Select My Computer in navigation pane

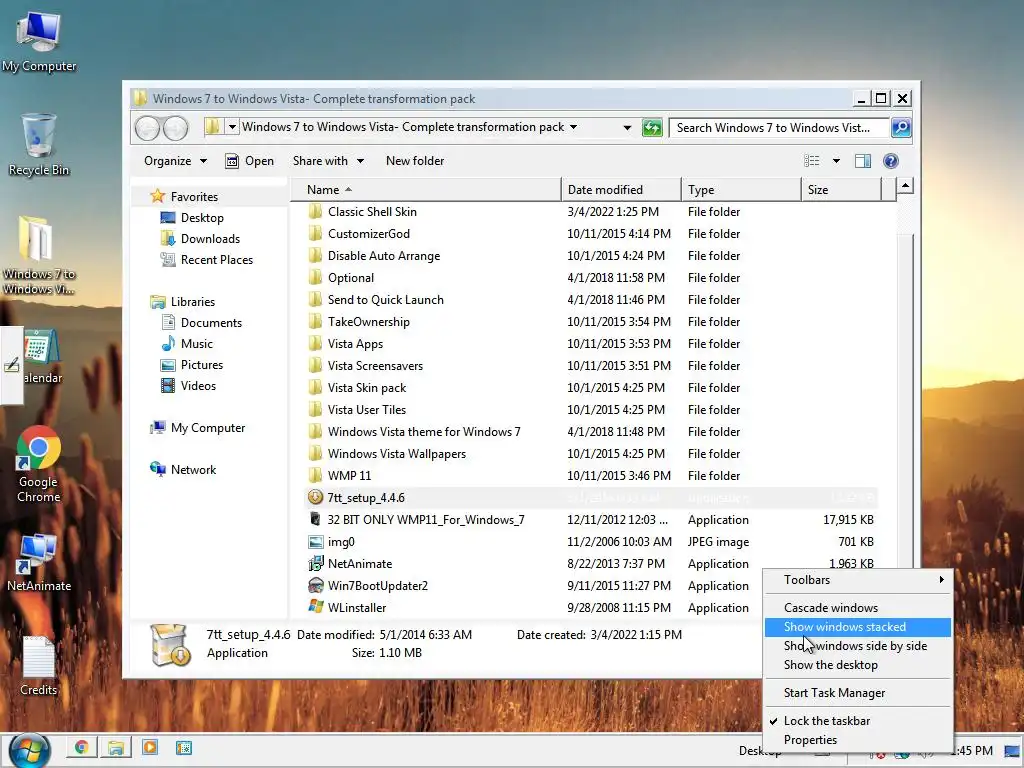coord(208,428)
